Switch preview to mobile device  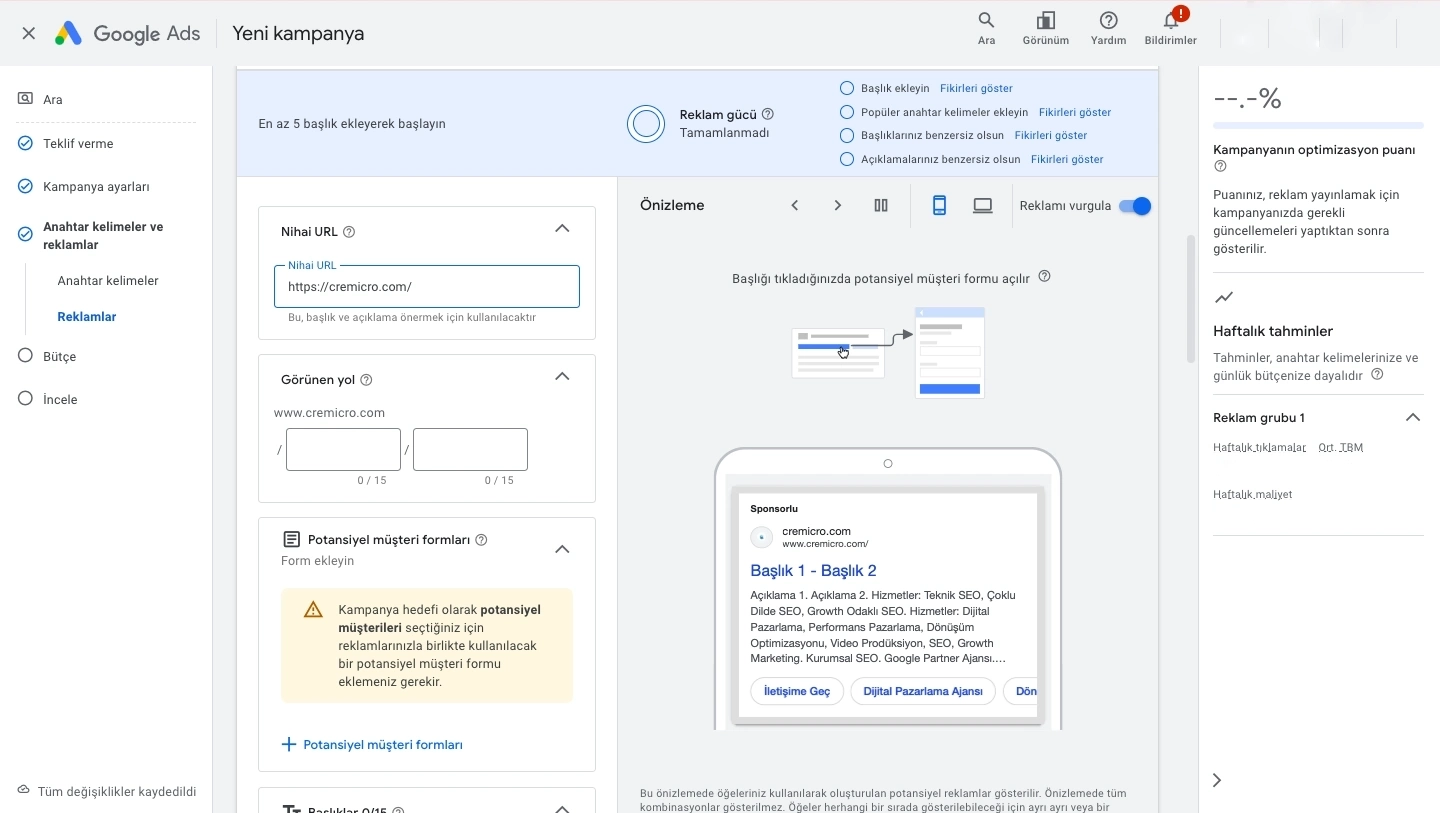(939, 205)
